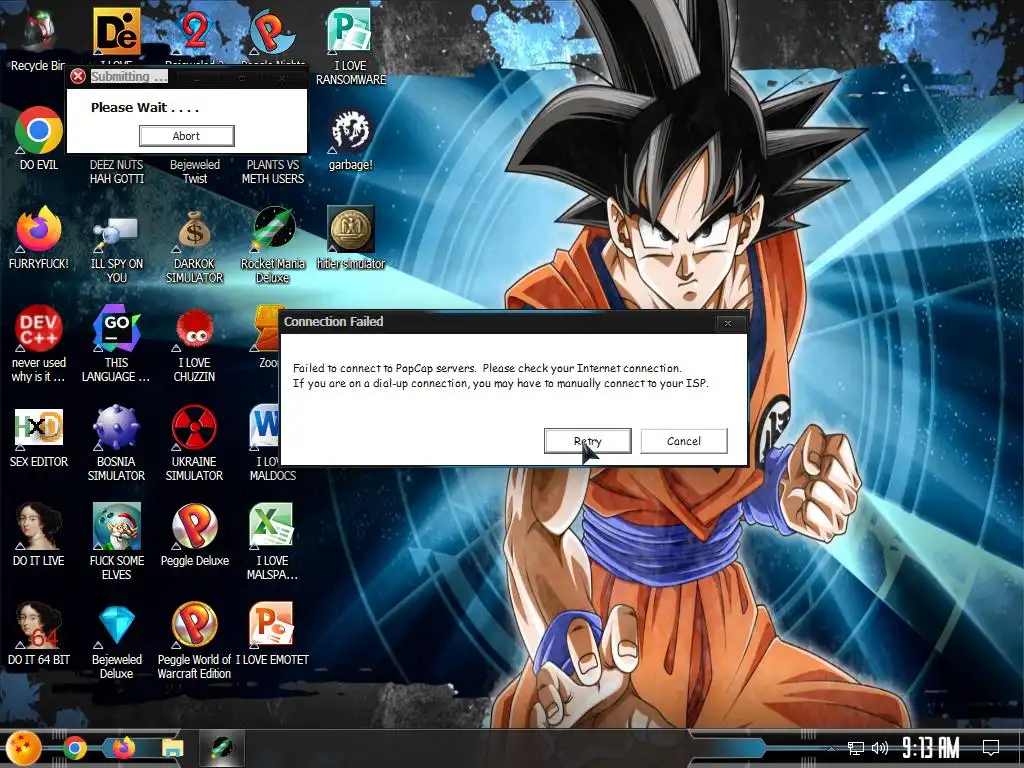Open the Peggle Nights icon at top

pos(273,31)
